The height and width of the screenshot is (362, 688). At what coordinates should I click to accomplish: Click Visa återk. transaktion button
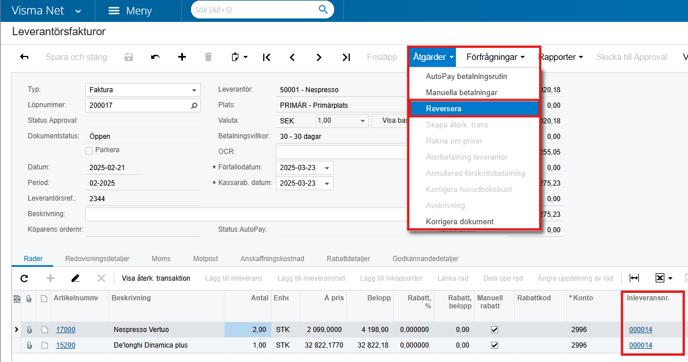pos(156,278)
